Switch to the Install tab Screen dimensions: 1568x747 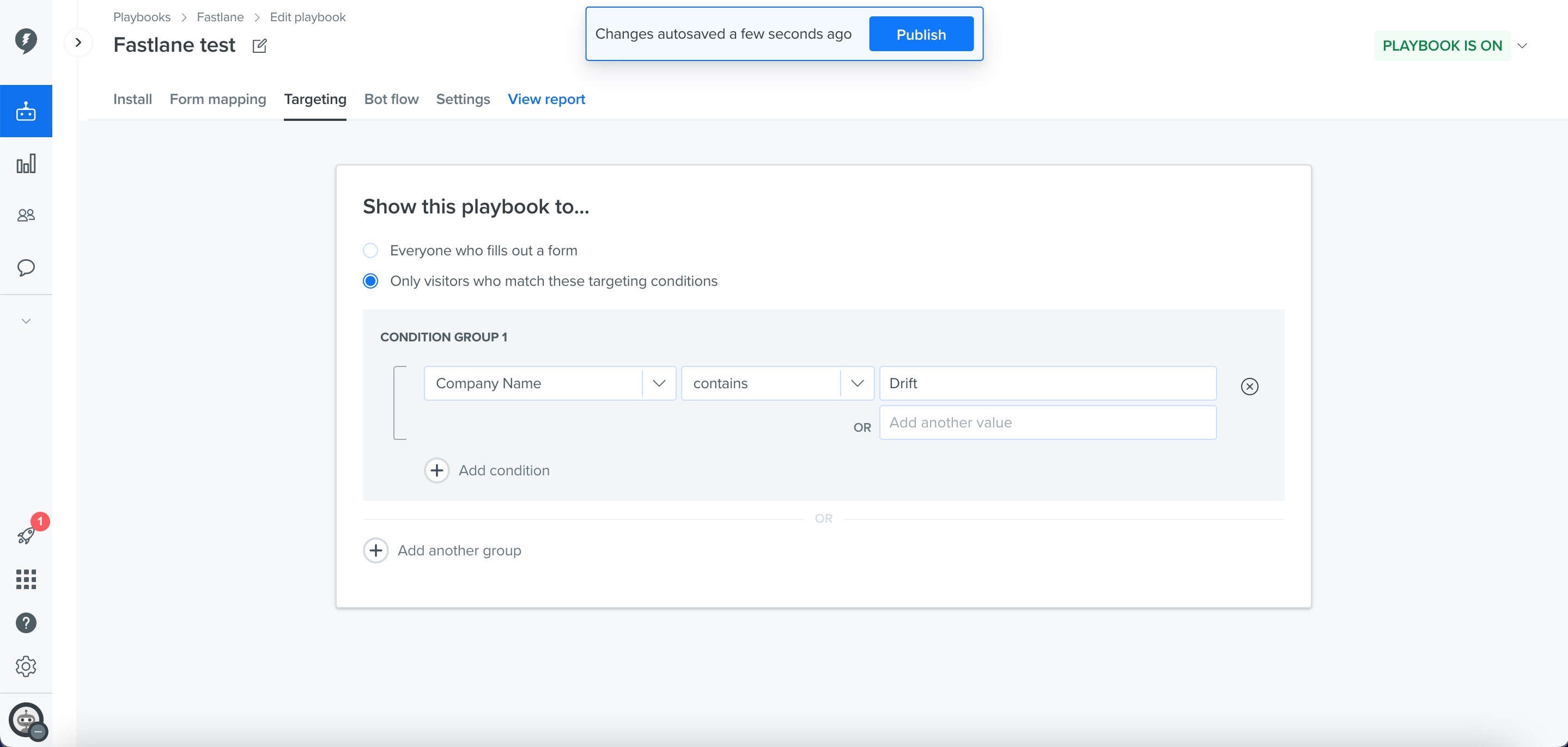coord(133,99)
